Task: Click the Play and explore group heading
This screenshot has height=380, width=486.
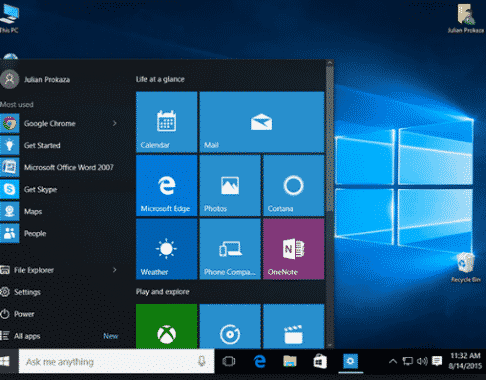Action: point(162,292)
